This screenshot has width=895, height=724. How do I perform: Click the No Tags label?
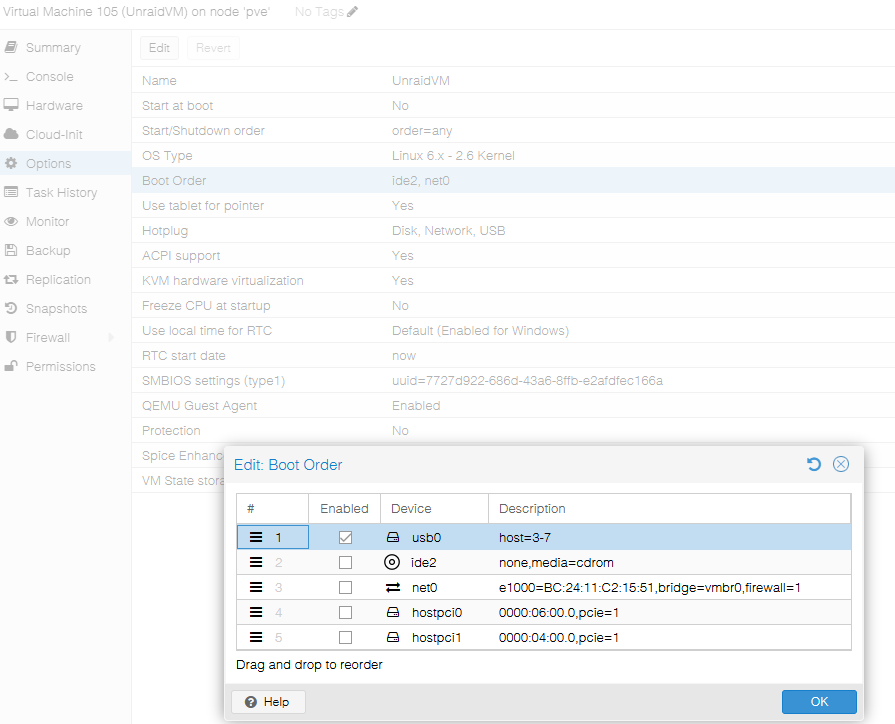319,11
